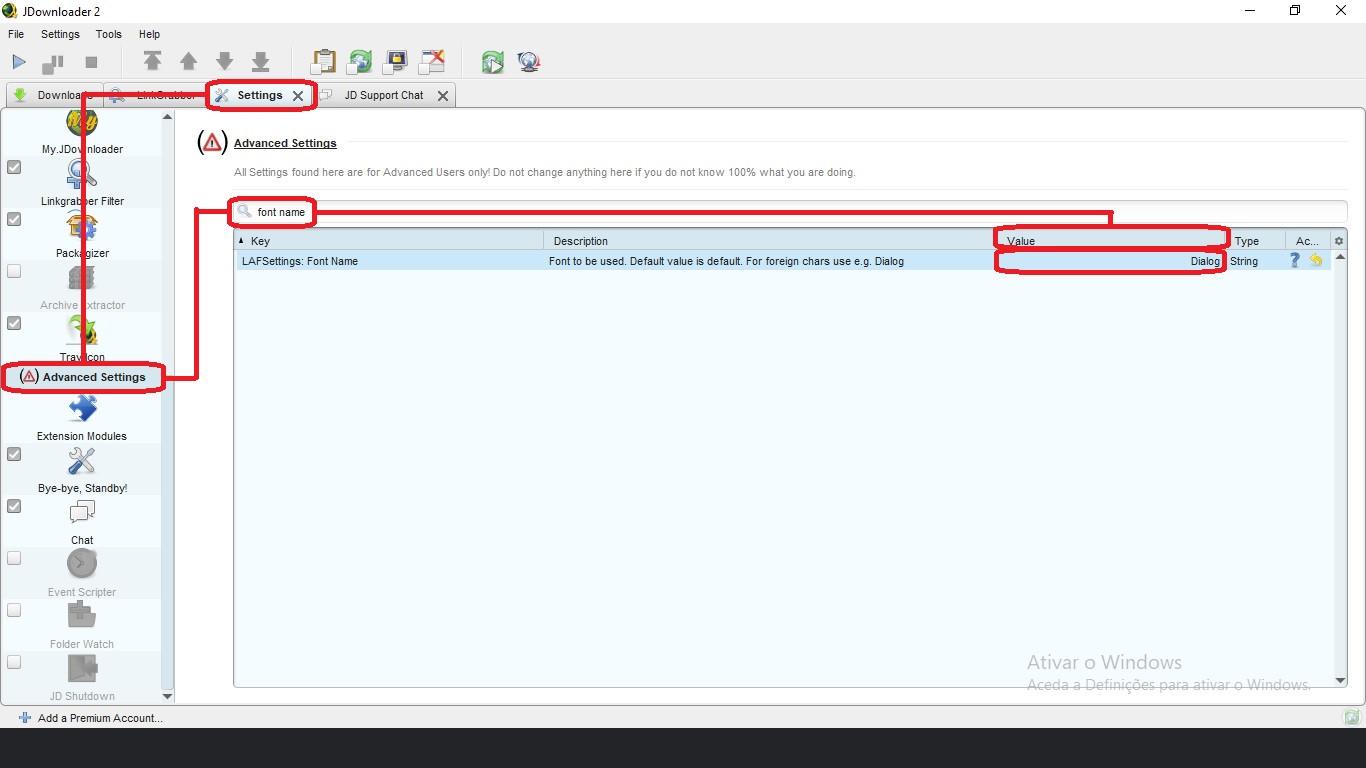Open the Folder Watch settings section
Screen dimensions: 1366x768
[82, 626]
